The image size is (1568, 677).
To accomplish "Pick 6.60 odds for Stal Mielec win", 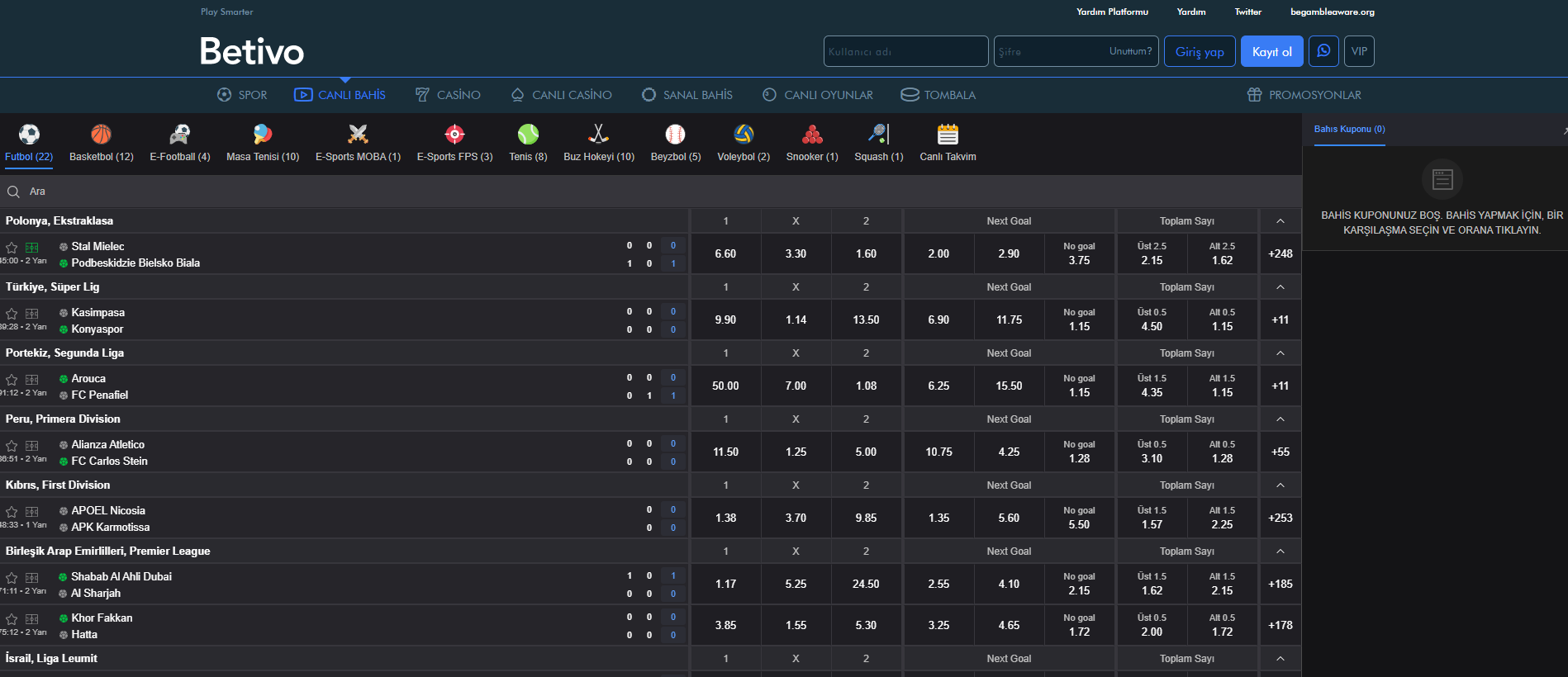I will point(725,254).
